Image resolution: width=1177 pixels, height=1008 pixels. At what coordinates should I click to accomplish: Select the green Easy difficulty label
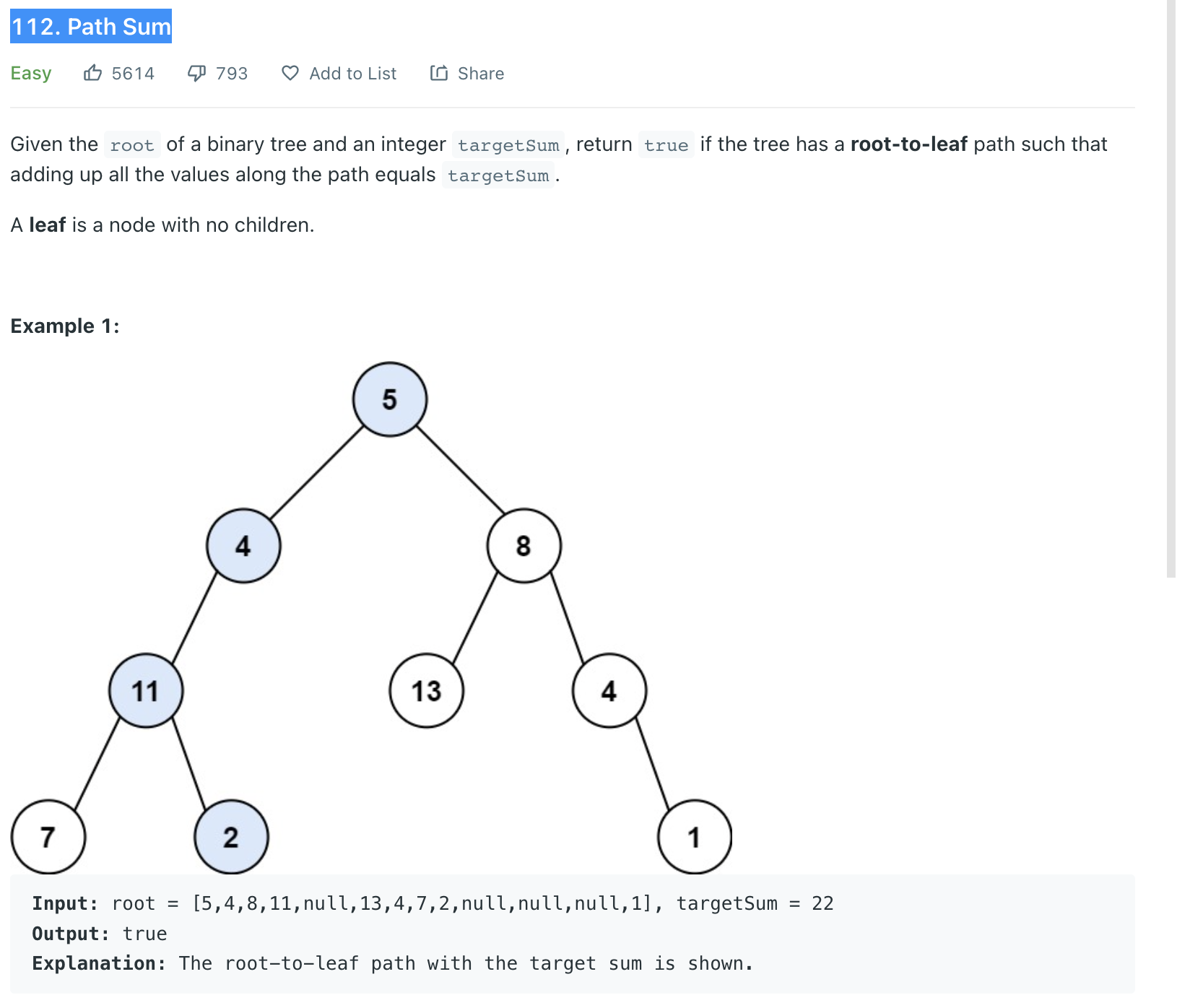(x=30, y=73)
